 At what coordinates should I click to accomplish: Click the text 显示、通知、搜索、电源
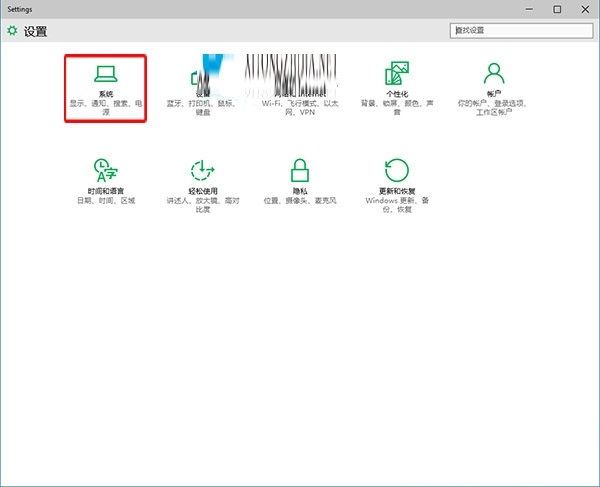click(x=106, y=108)
